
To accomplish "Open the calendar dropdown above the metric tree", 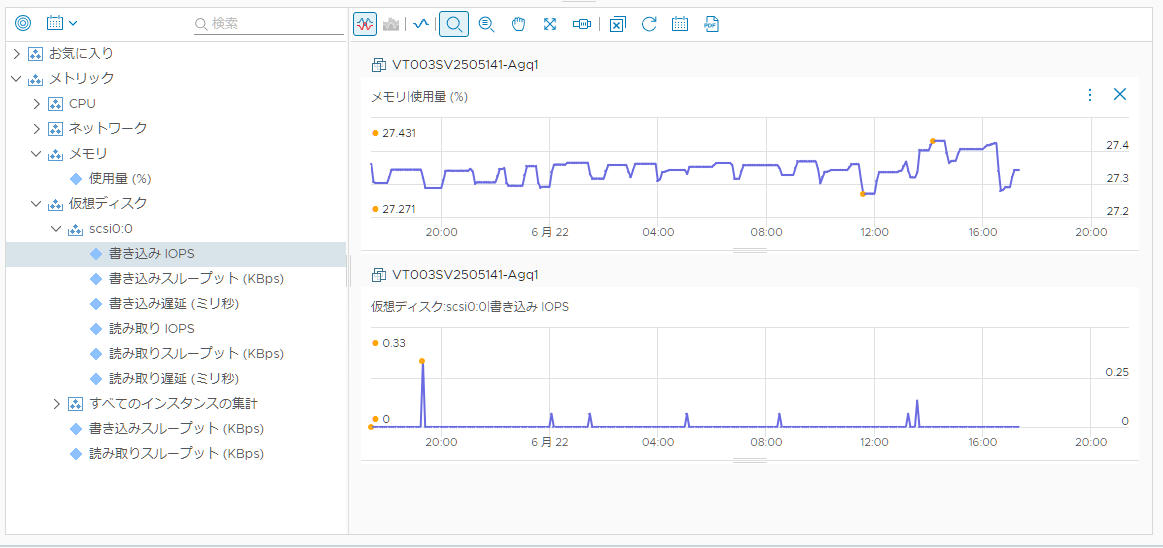I will pos(62,24).
